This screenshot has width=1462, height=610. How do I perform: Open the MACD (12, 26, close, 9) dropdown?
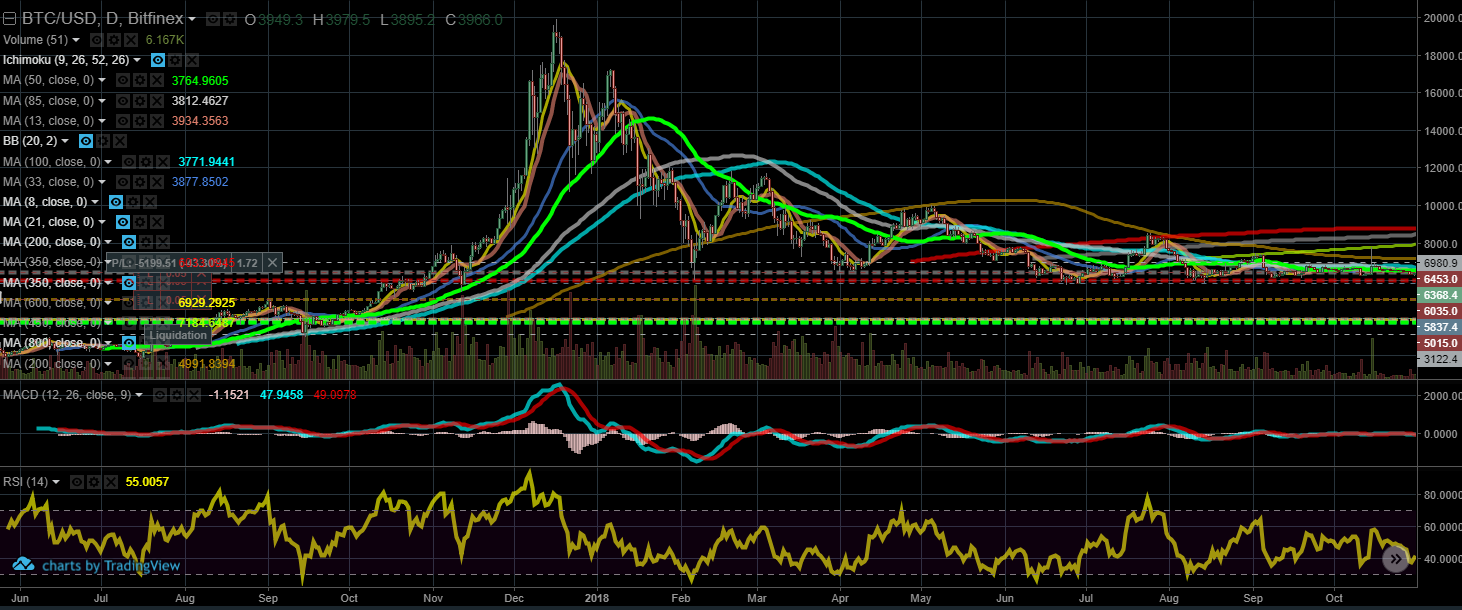140,395
